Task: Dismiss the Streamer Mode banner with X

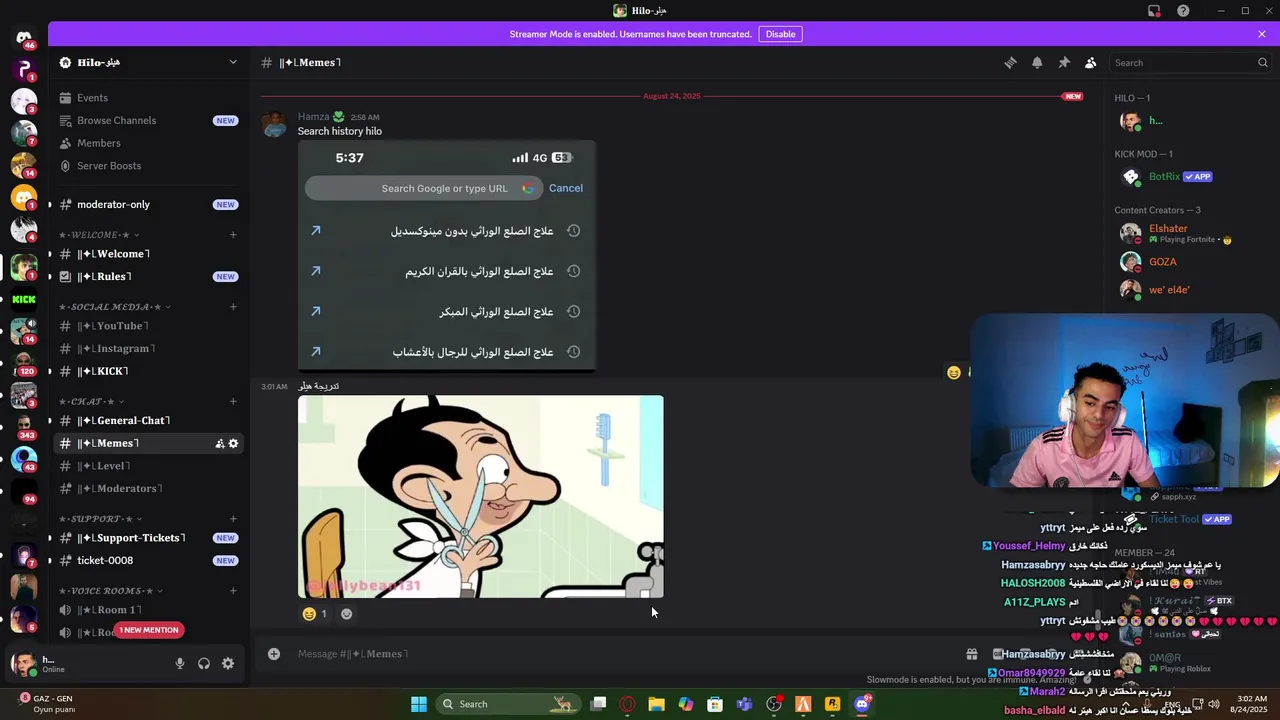Action: [1262, 34]
